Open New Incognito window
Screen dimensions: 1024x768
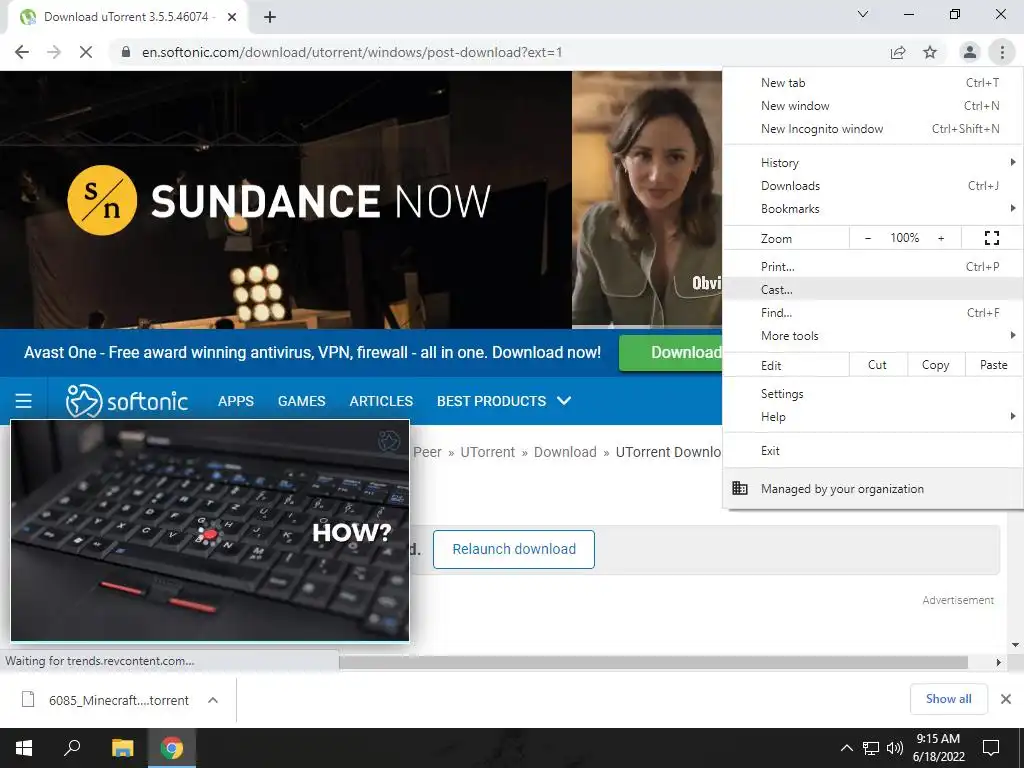click(873, 129)
